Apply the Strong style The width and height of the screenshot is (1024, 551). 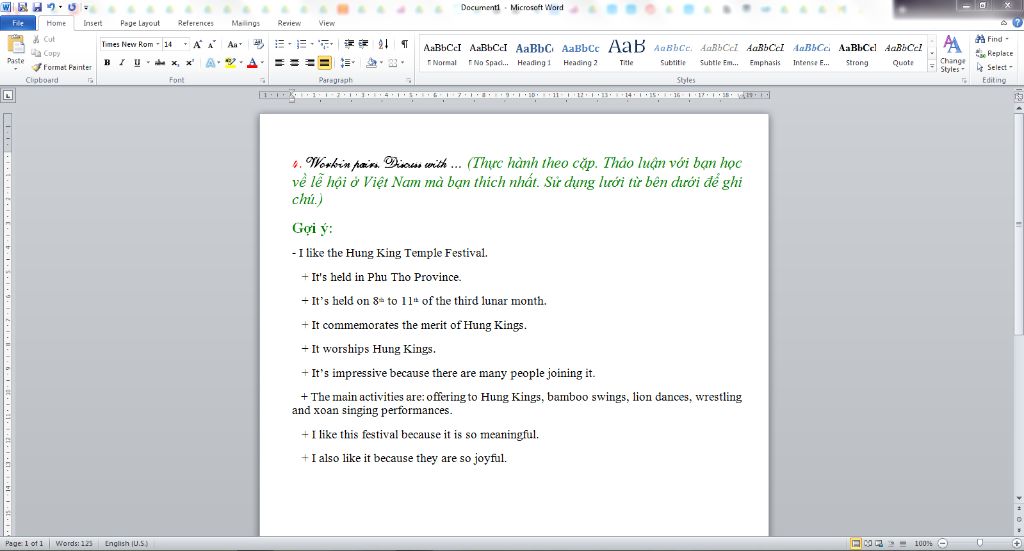click(x=857, y=54)
